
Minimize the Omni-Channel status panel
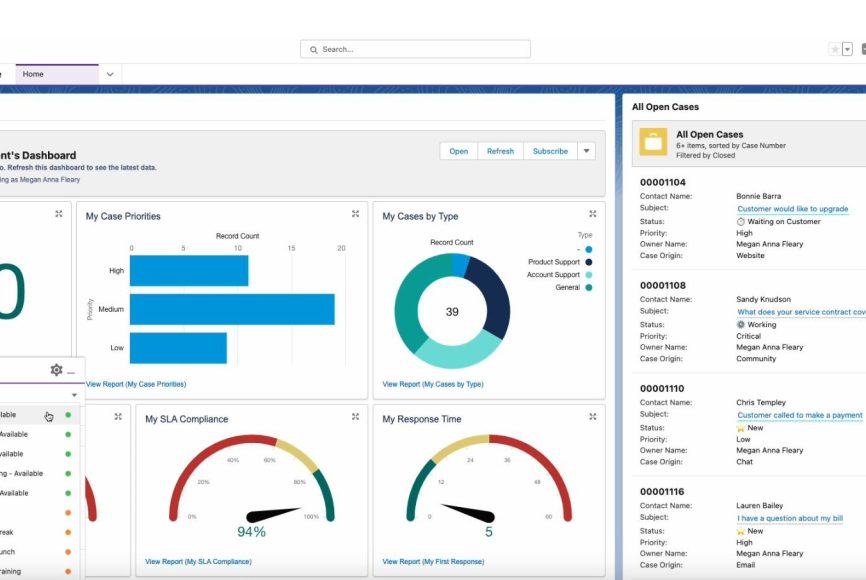(x=71, y=371)
